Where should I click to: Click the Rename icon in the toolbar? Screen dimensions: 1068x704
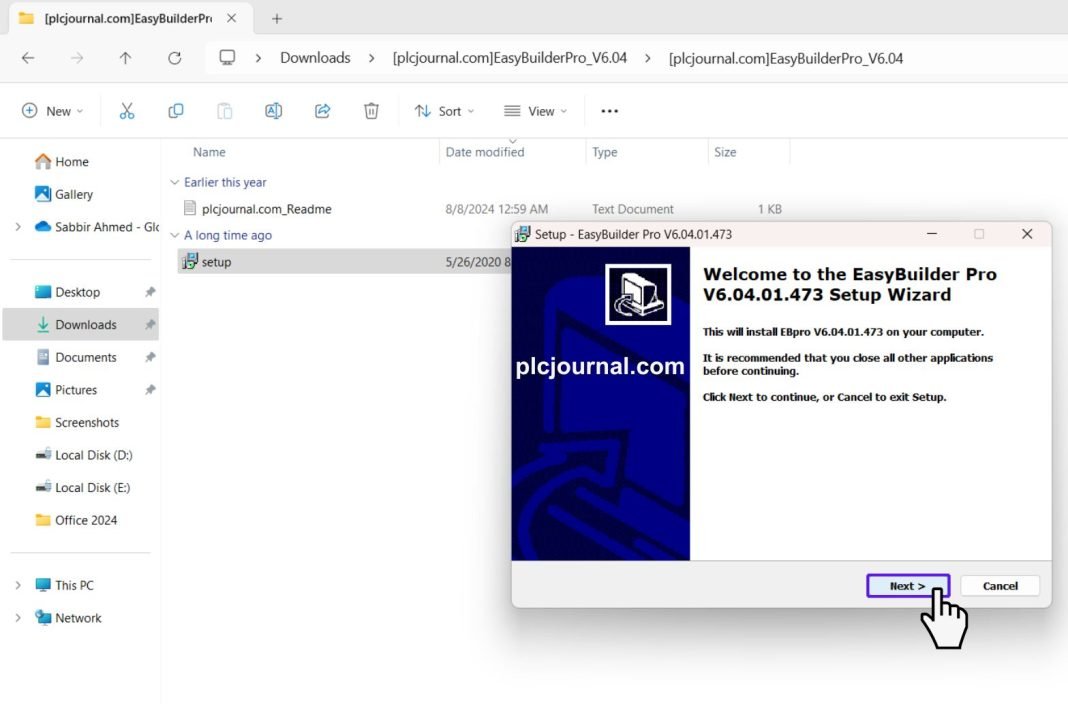(273, 110)
